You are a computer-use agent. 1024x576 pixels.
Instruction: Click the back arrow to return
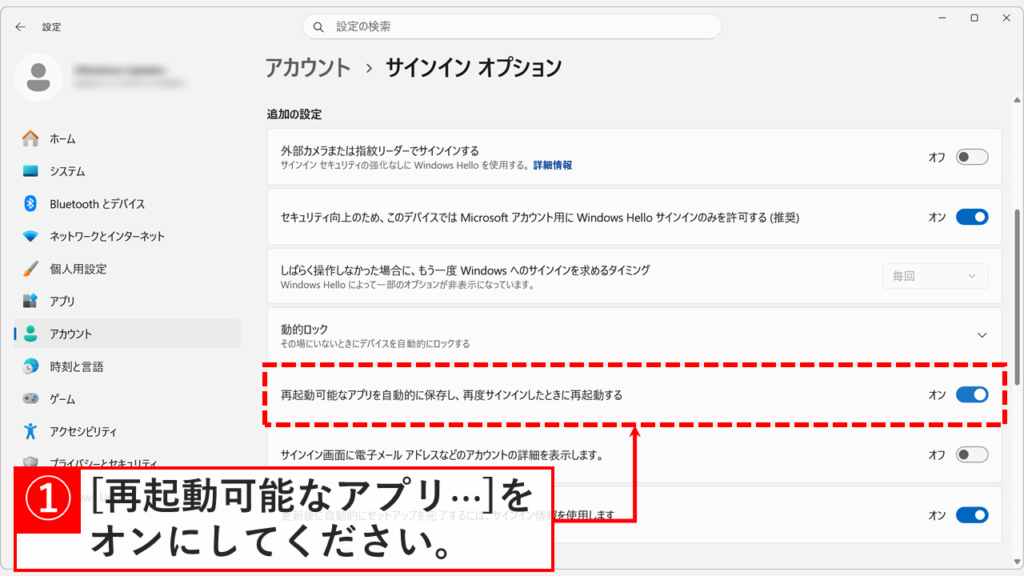click(x=20, y=27)
